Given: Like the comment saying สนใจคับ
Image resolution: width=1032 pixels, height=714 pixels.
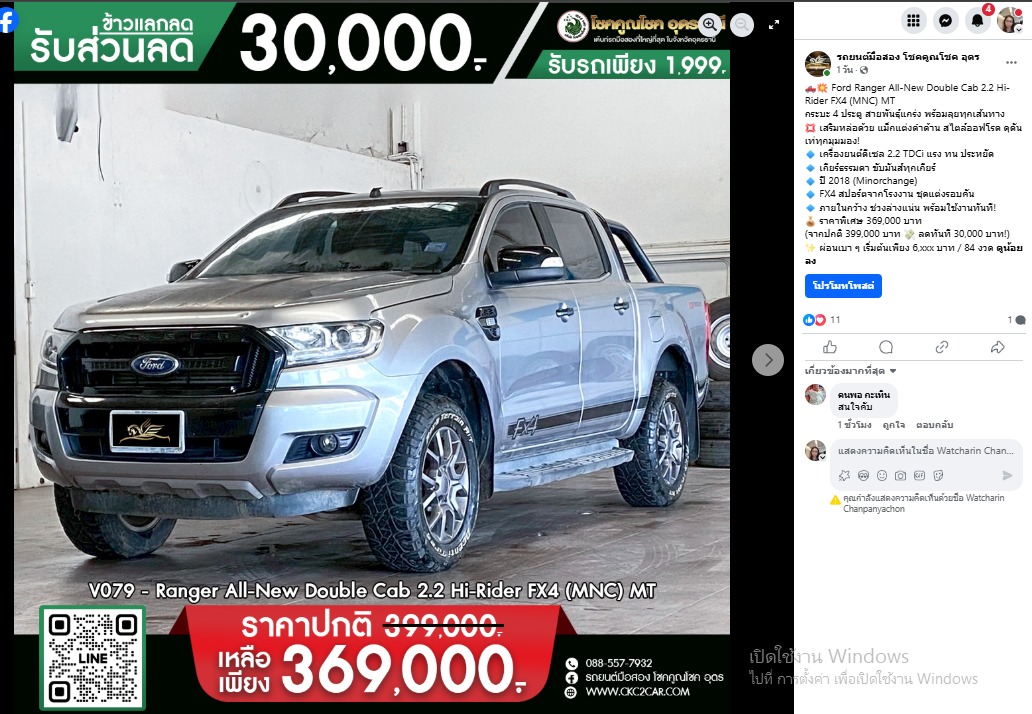Looking at the screenshot, I should [894, 425].
